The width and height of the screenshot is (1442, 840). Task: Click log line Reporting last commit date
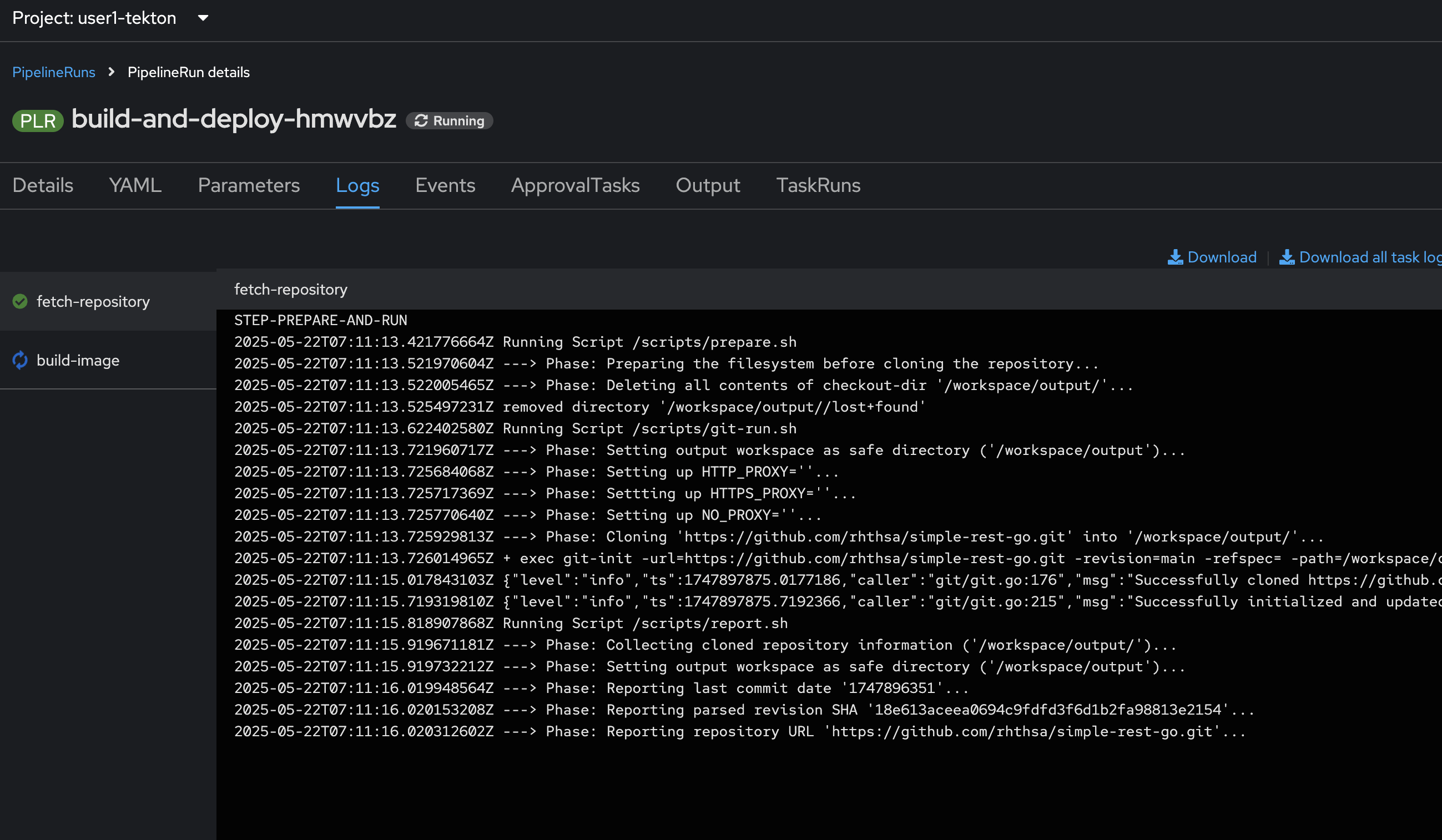(602, 689)
